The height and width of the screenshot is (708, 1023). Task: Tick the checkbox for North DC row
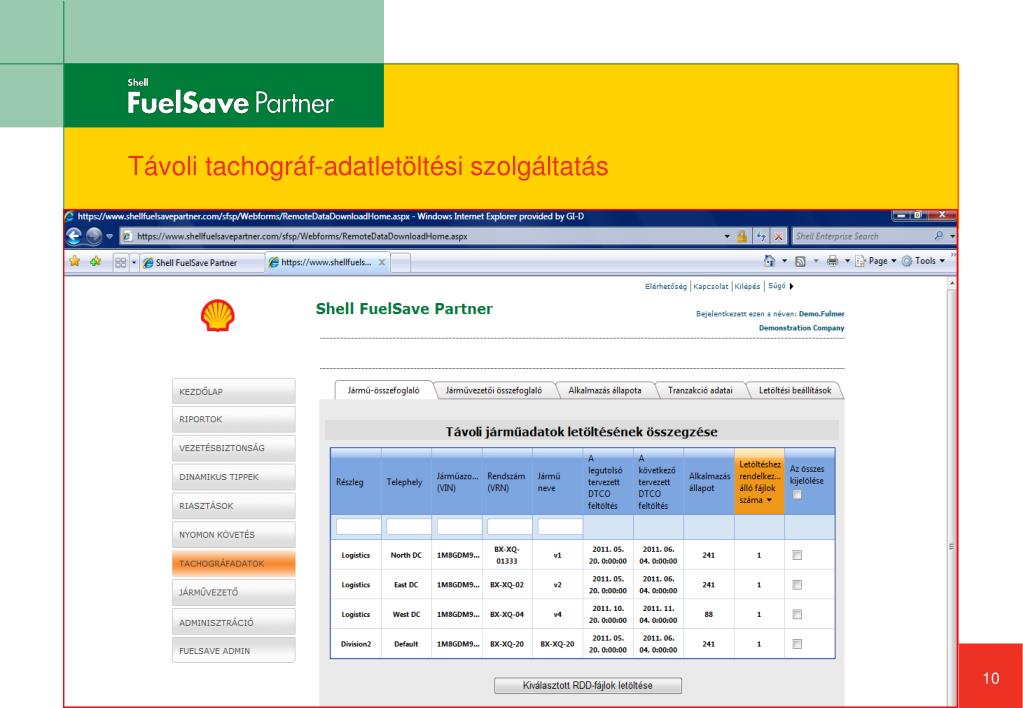click(797, 555)
